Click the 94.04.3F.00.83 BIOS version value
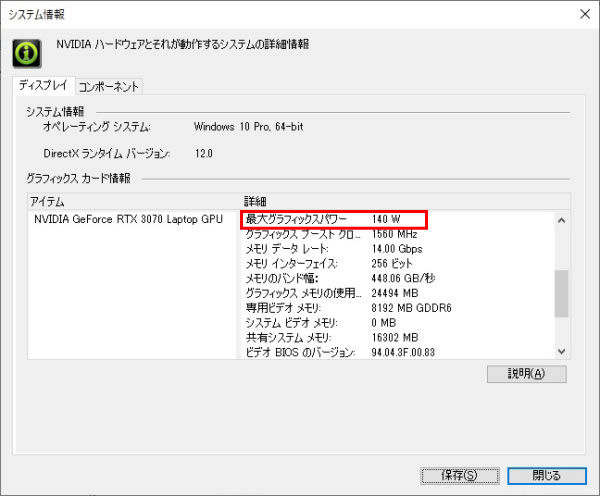 point(403,352)
